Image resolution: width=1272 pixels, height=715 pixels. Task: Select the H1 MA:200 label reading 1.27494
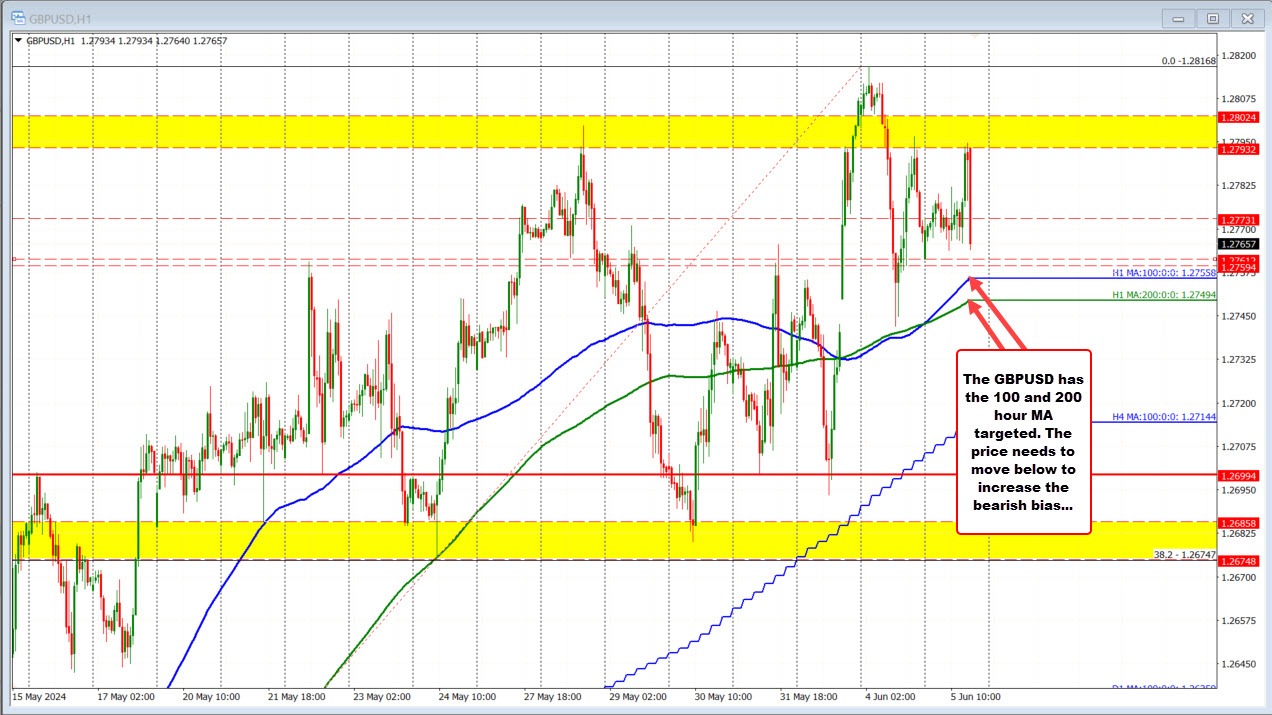pyautogui.click(x=1162, y=295)
